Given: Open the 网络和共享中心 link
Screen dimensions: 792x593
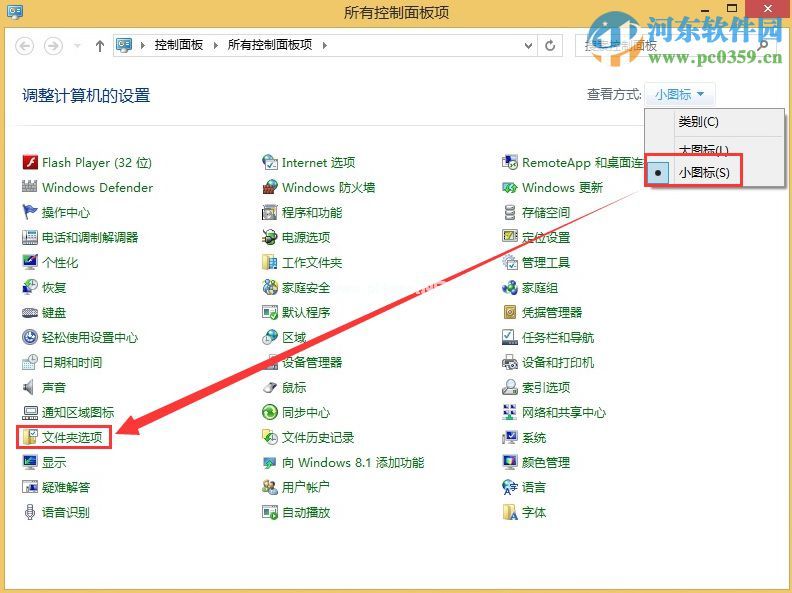Looking at the screenshot, I should click(x=564, y=413).
